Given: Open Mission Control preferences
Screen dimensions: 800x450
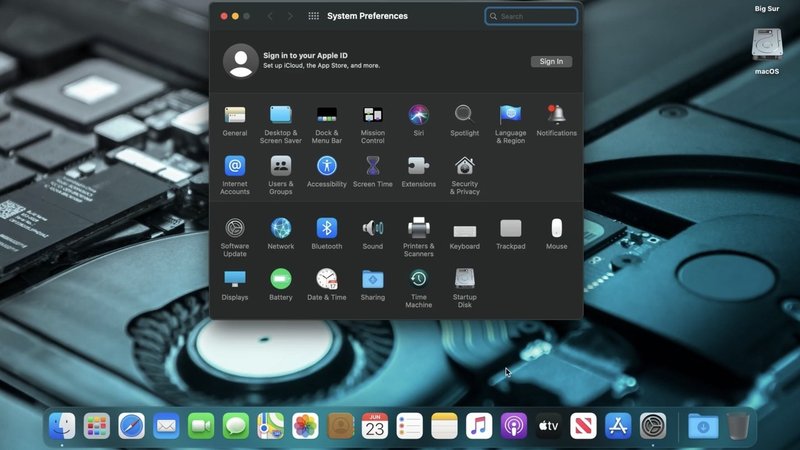Looking at the screenshot, I should pos(372,124).
